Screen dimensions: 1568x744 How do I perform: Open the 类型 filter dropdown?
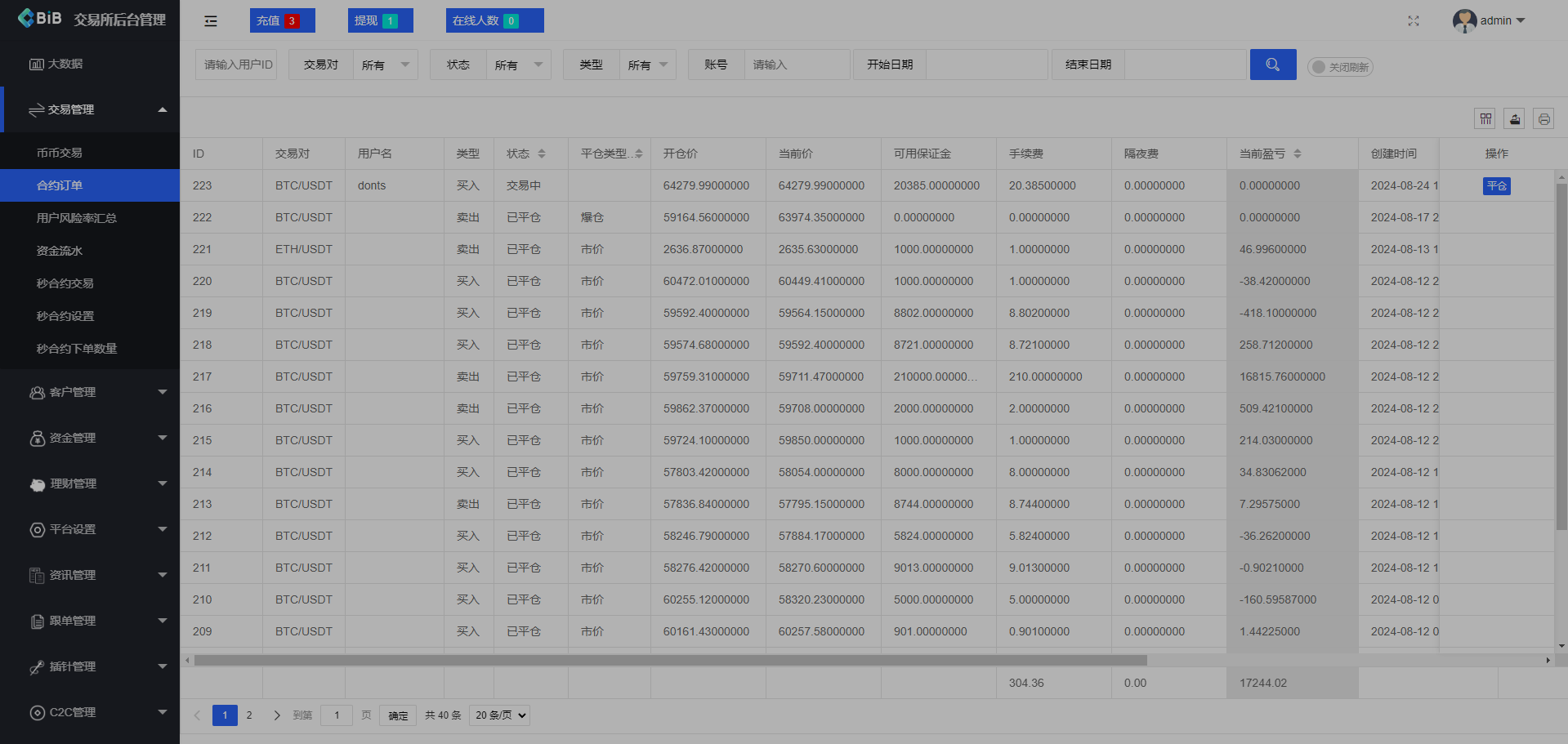pos(647,65)
